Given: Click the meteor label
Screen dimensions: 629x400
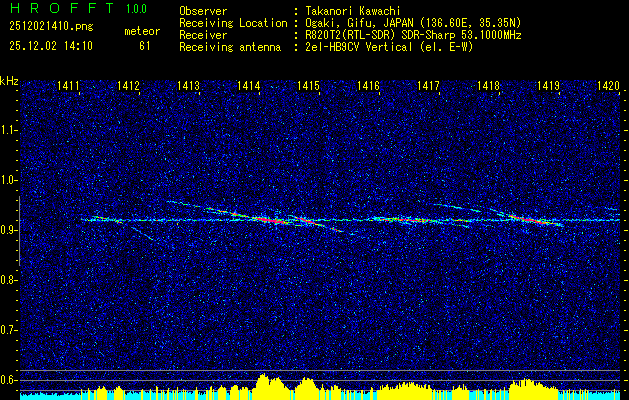Looking at the screenshot, I should [142, 31].
